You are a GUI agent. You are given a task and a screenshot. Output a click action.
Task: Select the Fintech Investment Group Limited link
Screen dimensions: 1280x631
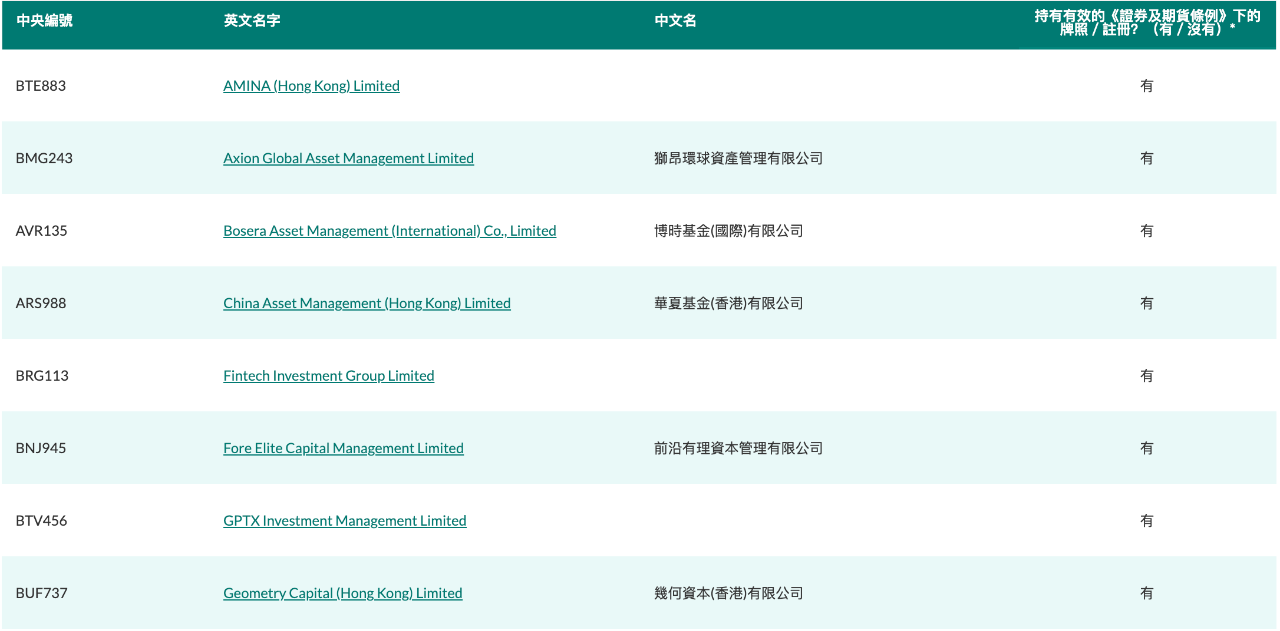pyautogui.click(x=328, y=376)
